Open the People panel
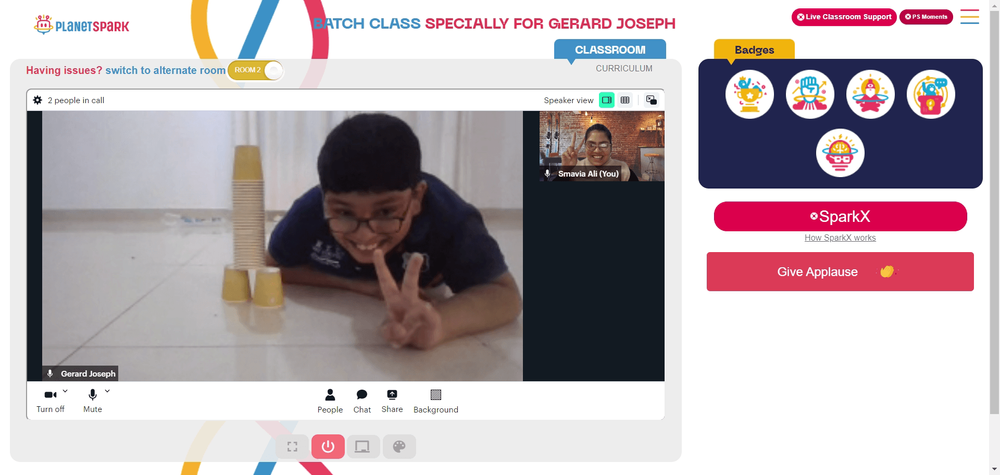The image size is (1000, 475). (x=330, y=402)
